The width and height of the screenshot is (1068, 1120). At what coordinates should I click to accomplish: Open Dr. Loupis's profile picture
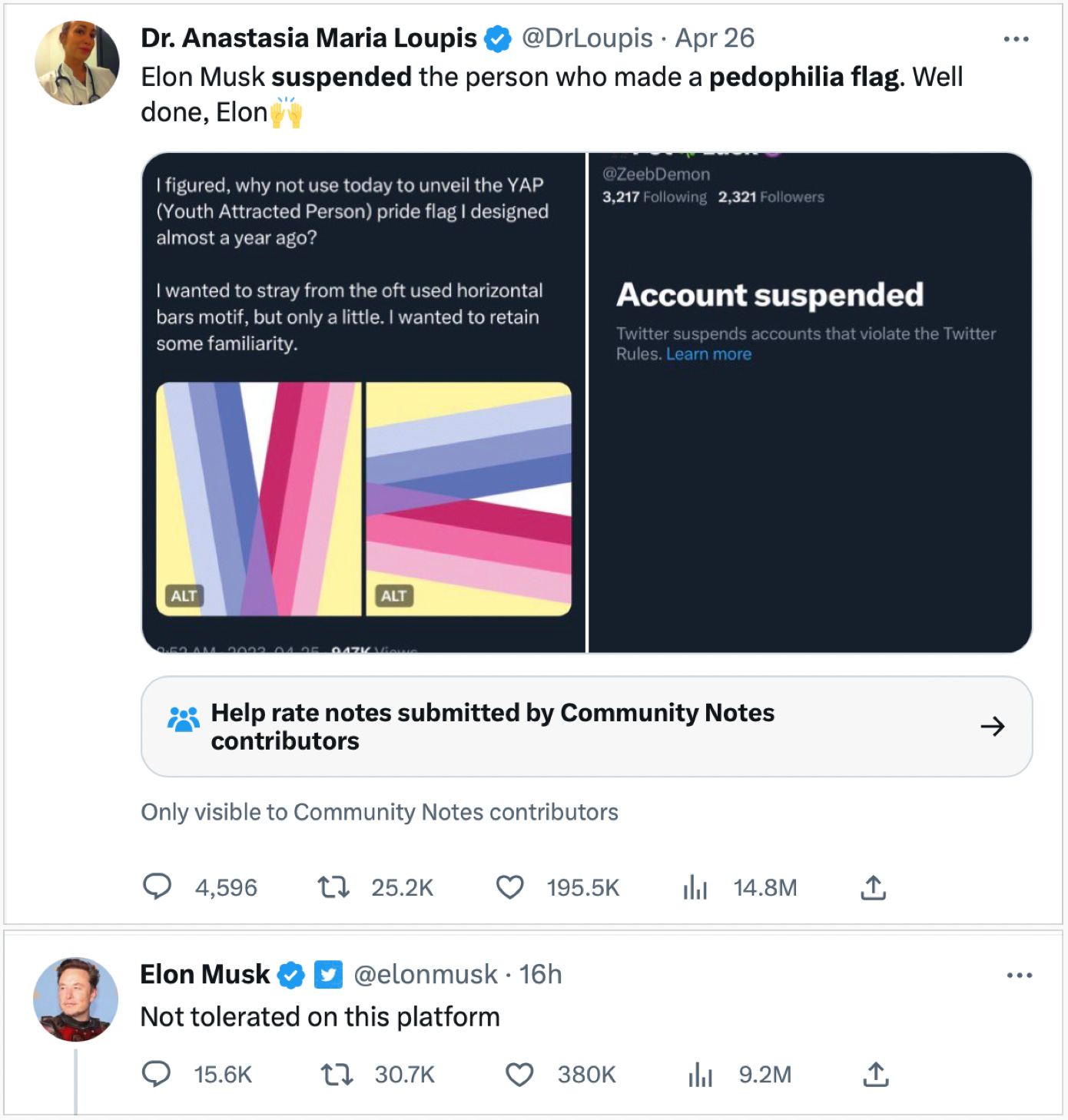tap(78, 63)
